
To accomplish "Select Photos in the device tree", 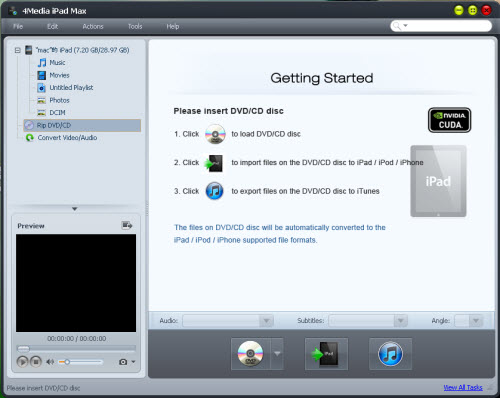I will pos(59,100).
